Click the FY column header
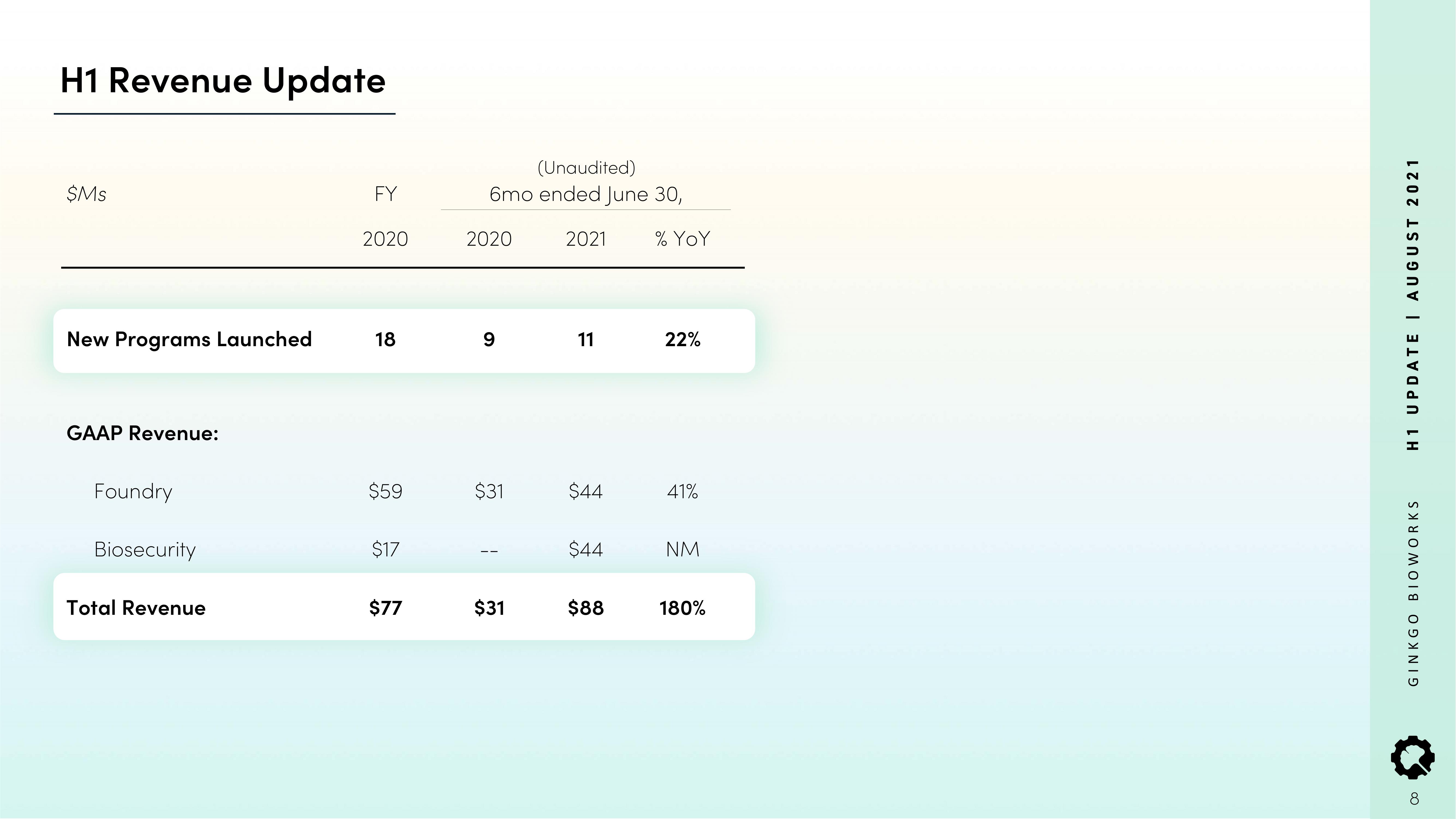Viewport: 1456px width, 819px height. (x=386, y=194)
